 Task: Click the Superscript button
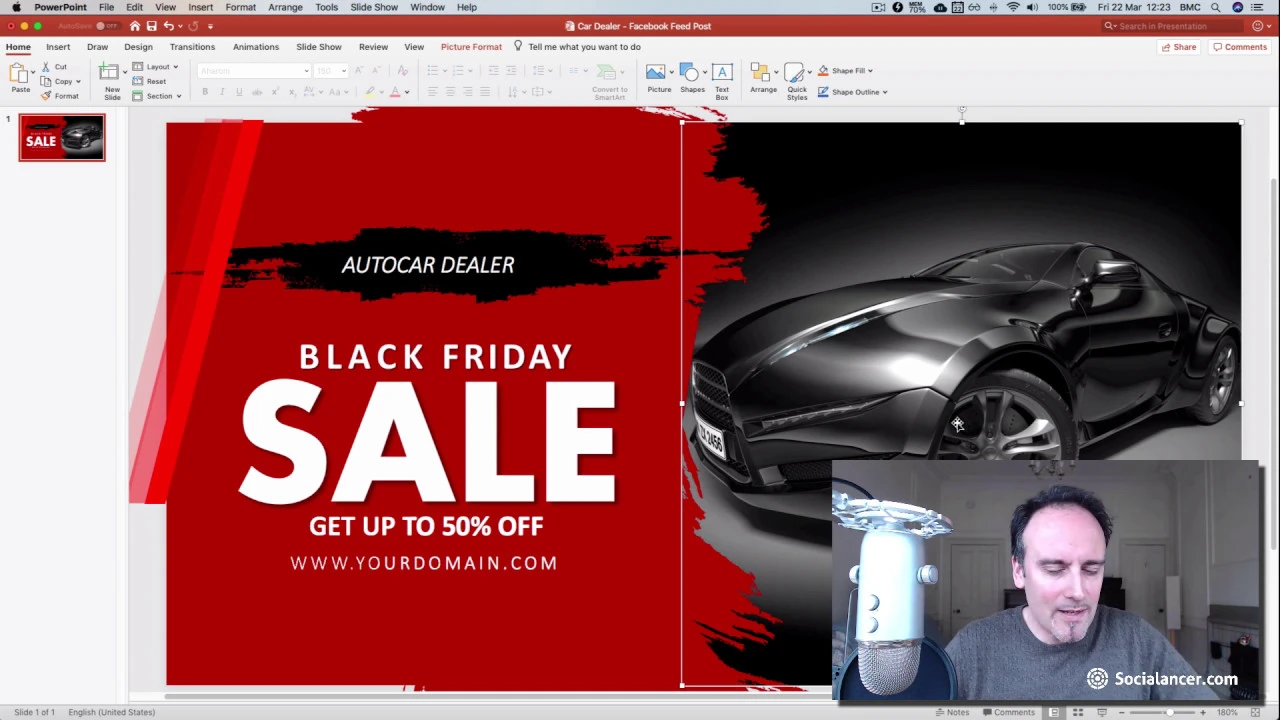[x=275, y=92]
